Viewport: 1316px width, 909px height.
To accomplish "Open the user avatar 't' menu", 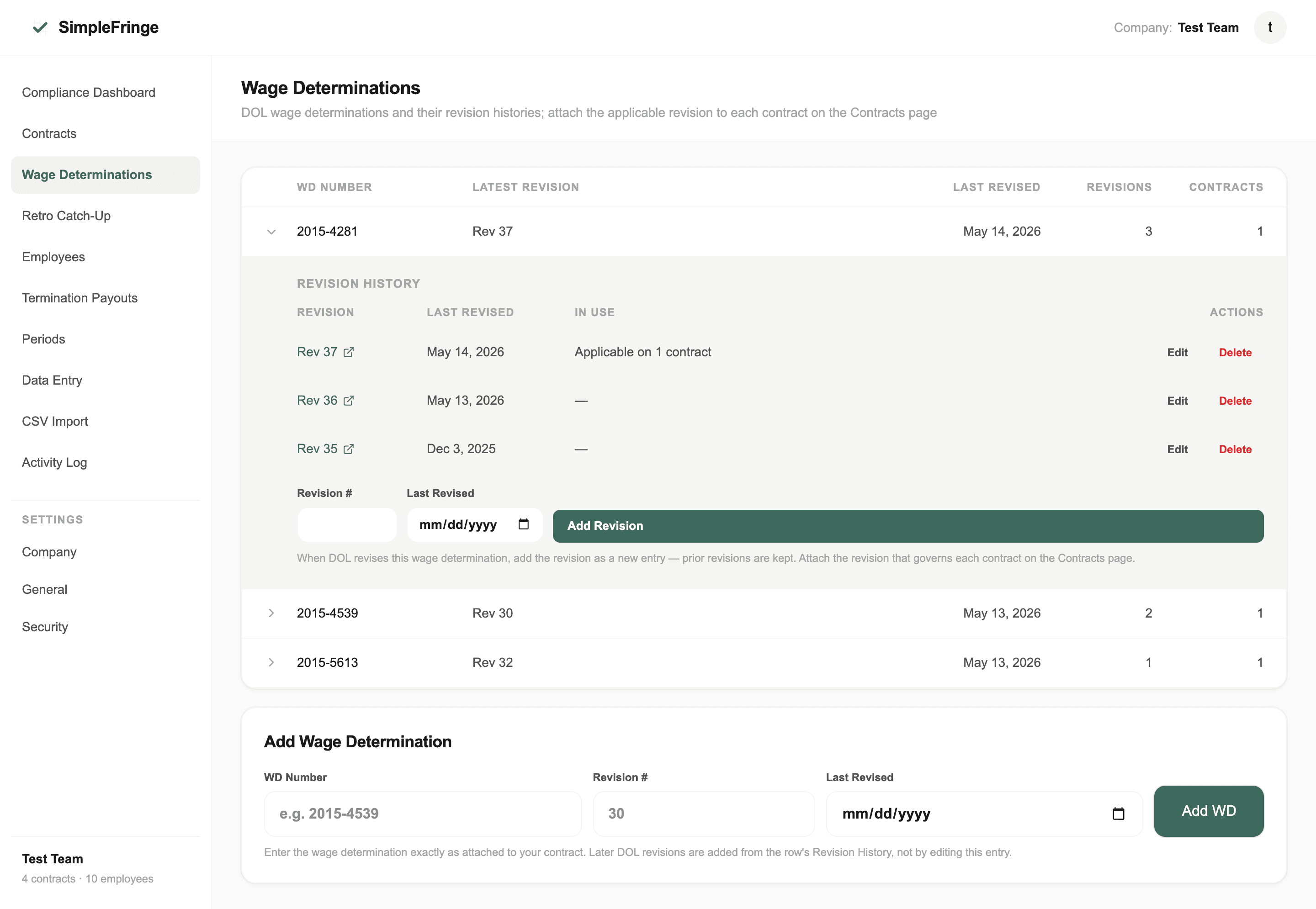I will 1270,27.
